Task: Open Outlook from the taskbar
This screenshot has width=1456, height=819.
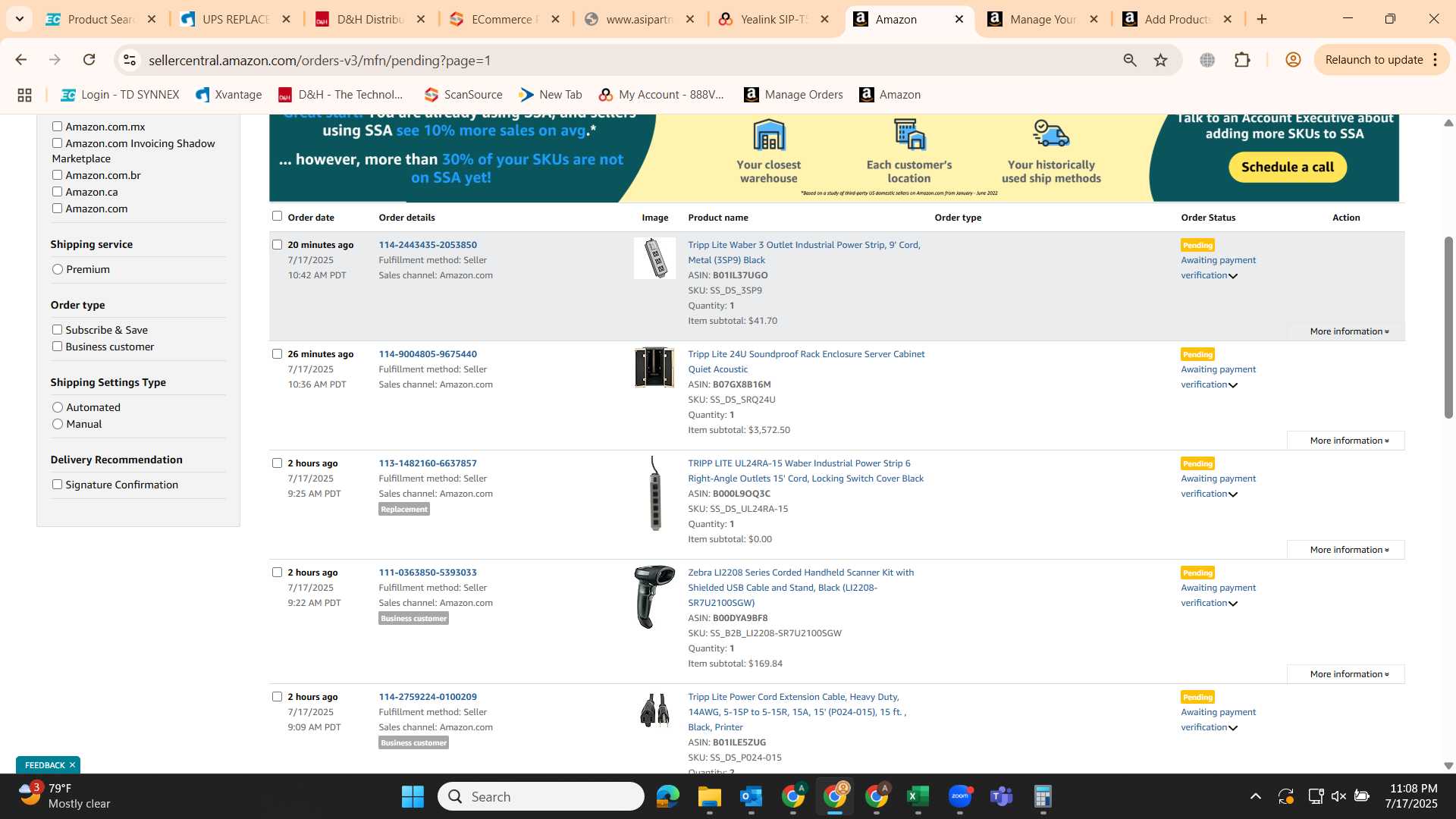Action: (751, 796)
